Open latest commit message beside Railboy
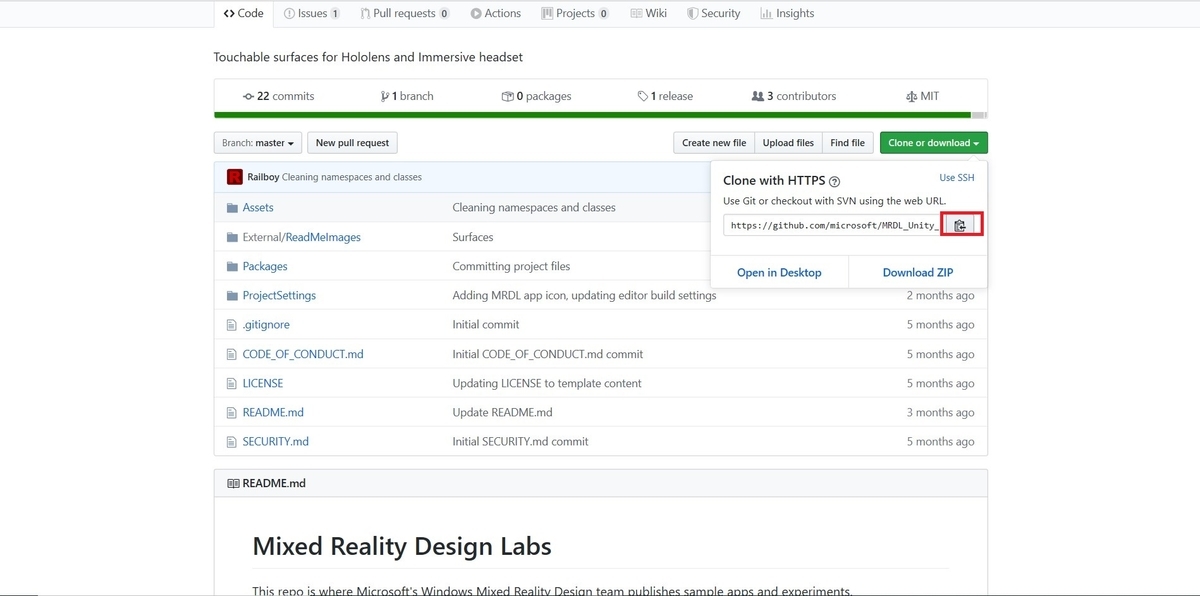 click(352, 177)
